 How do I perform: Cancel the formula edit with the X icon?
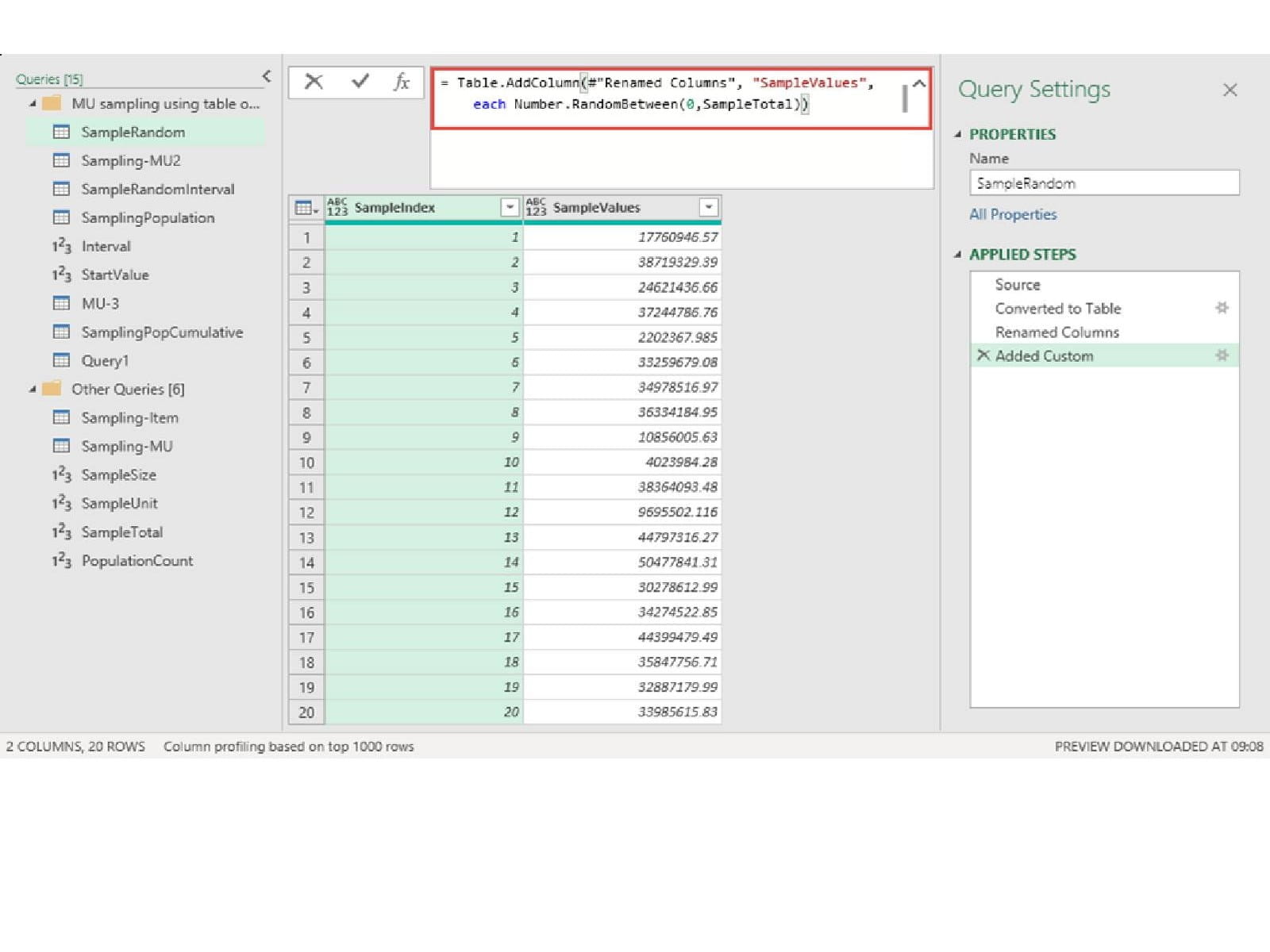coord(314,82)
